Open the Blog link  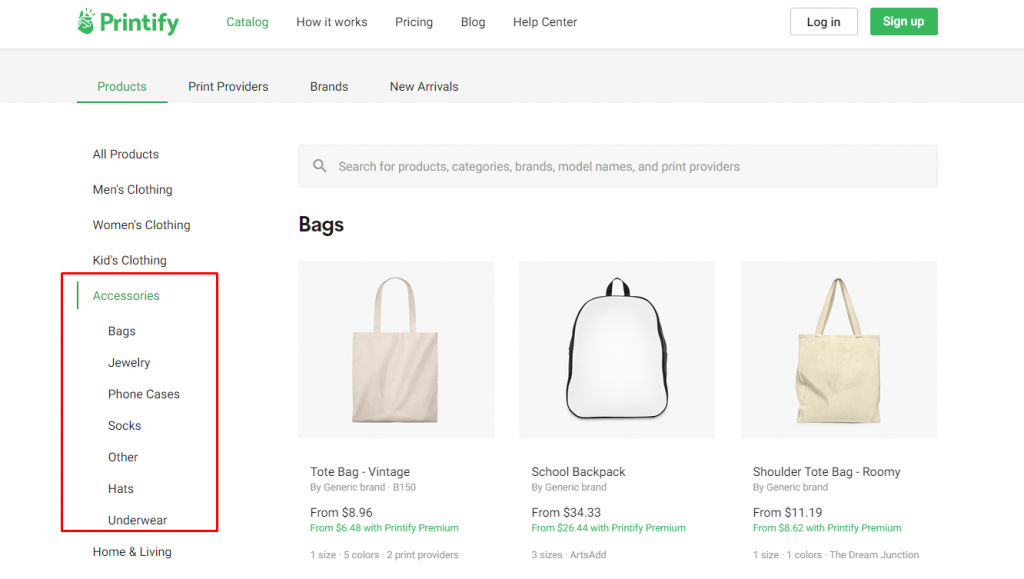pyautogui.click(x=473, y=22)
